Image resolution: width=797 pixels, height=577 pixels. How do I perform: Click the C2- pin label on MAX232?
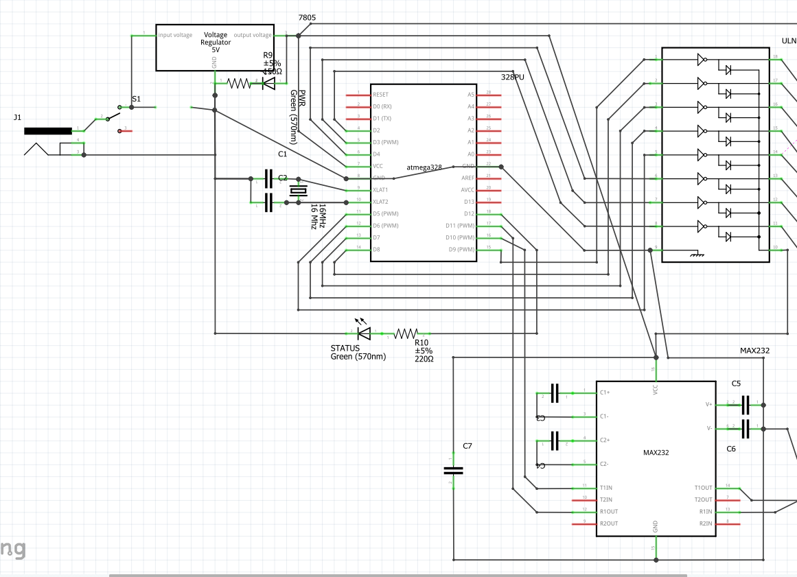(604, 464)
